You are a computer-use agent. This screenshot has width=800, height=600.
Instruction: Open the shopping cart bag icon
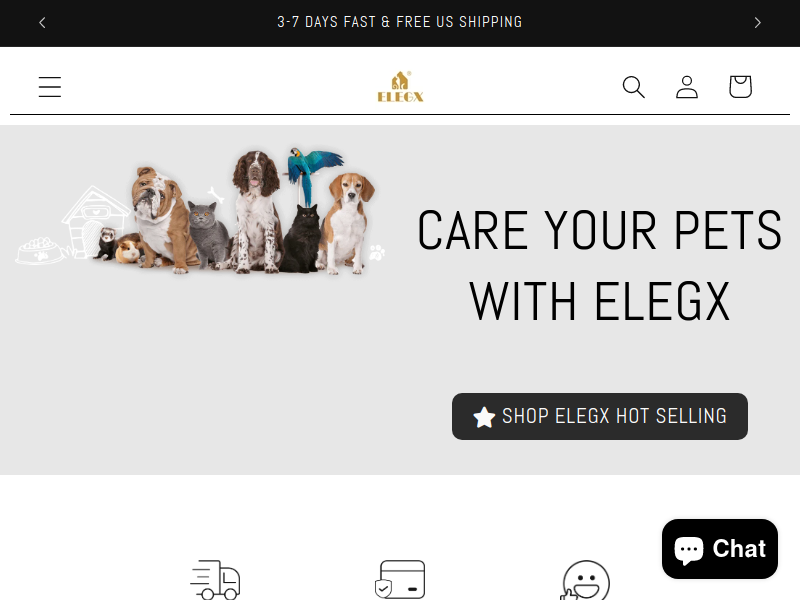(740, 87)
